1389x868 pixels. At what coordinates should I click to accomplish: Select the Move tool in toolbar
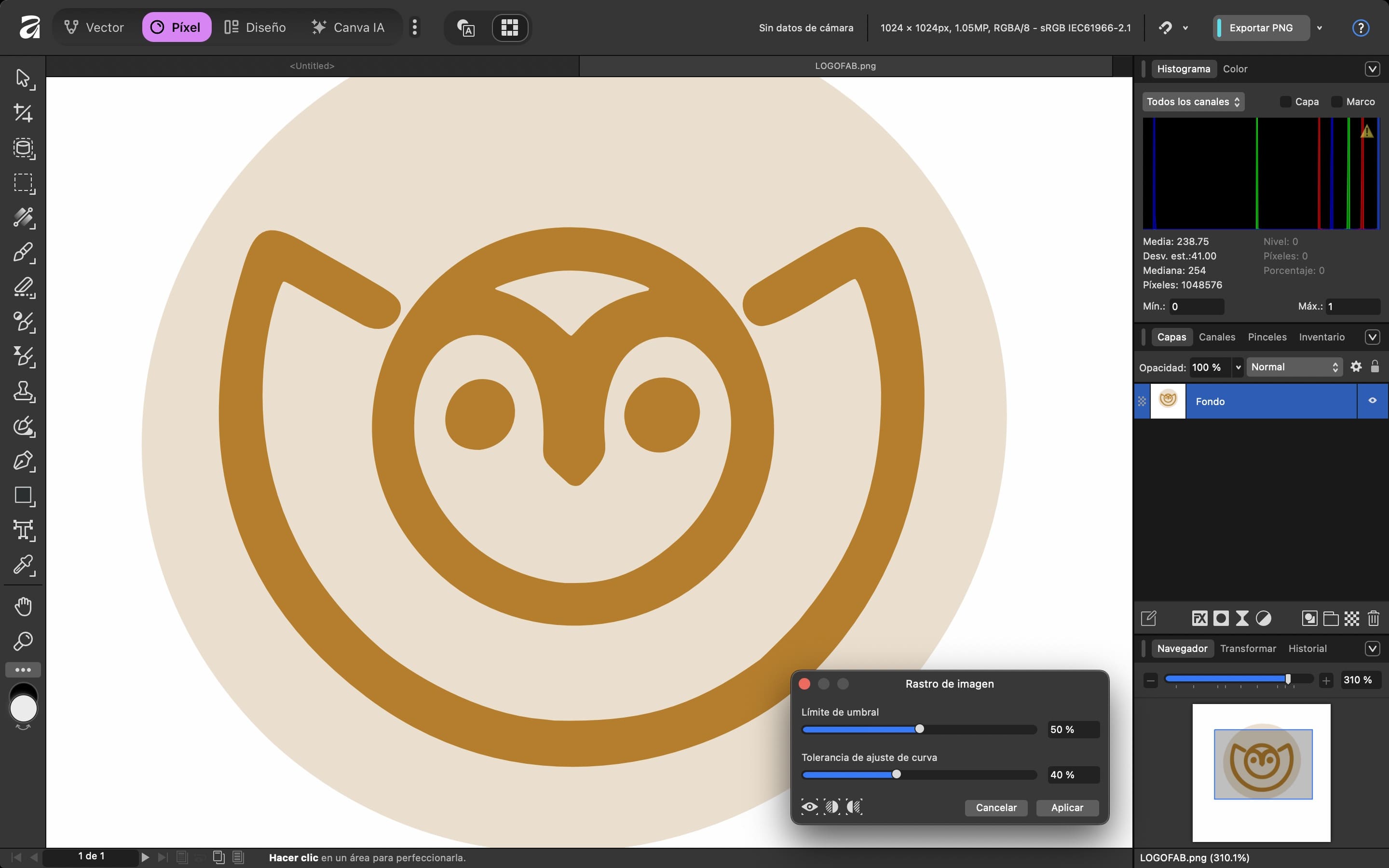23,78
